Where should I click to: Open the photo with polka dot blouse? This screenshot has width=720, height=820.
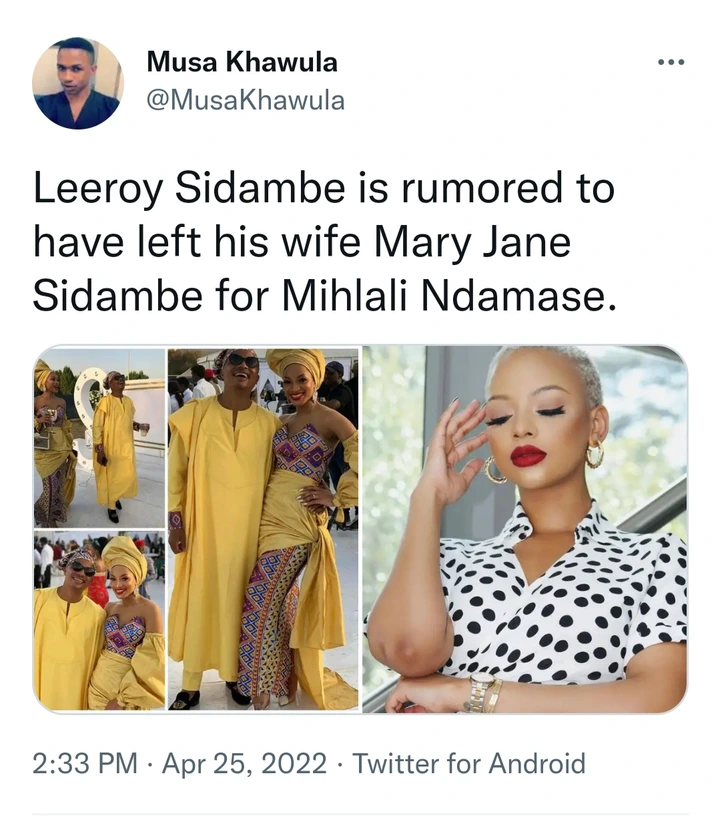coord(524,529)
